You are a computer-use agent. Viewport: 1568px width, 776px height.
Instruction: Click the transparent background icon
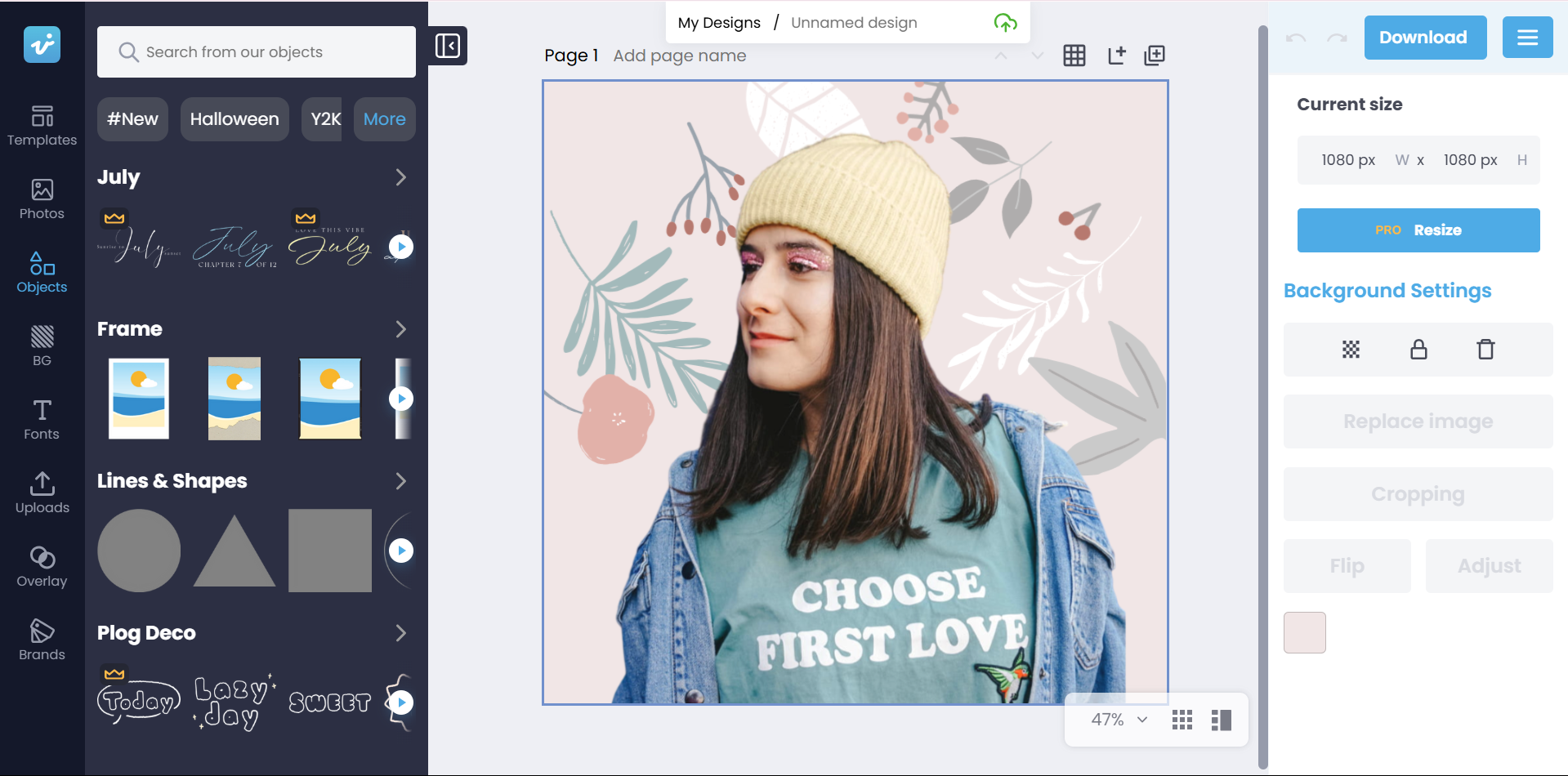coord(1349,349)
